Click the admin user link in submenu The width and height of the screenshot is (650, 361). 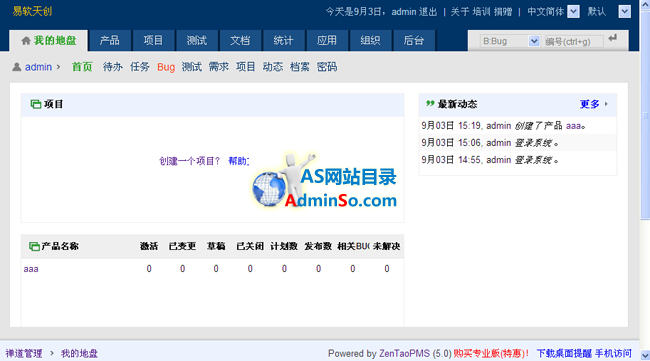tap(39, 67)
